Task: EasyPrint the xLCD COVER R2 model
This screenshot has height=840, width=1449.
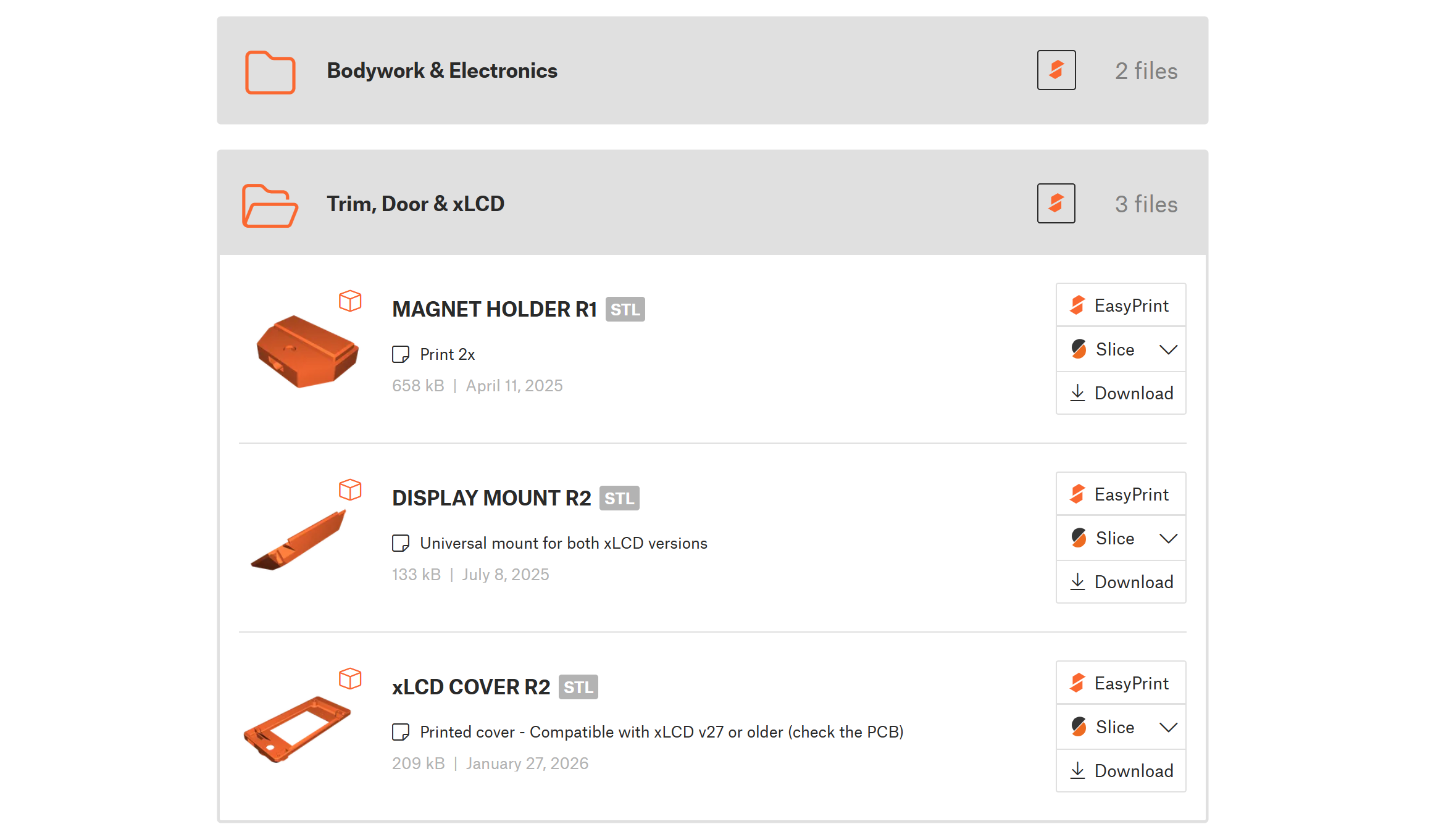Action: click(x=1121, y=683)
